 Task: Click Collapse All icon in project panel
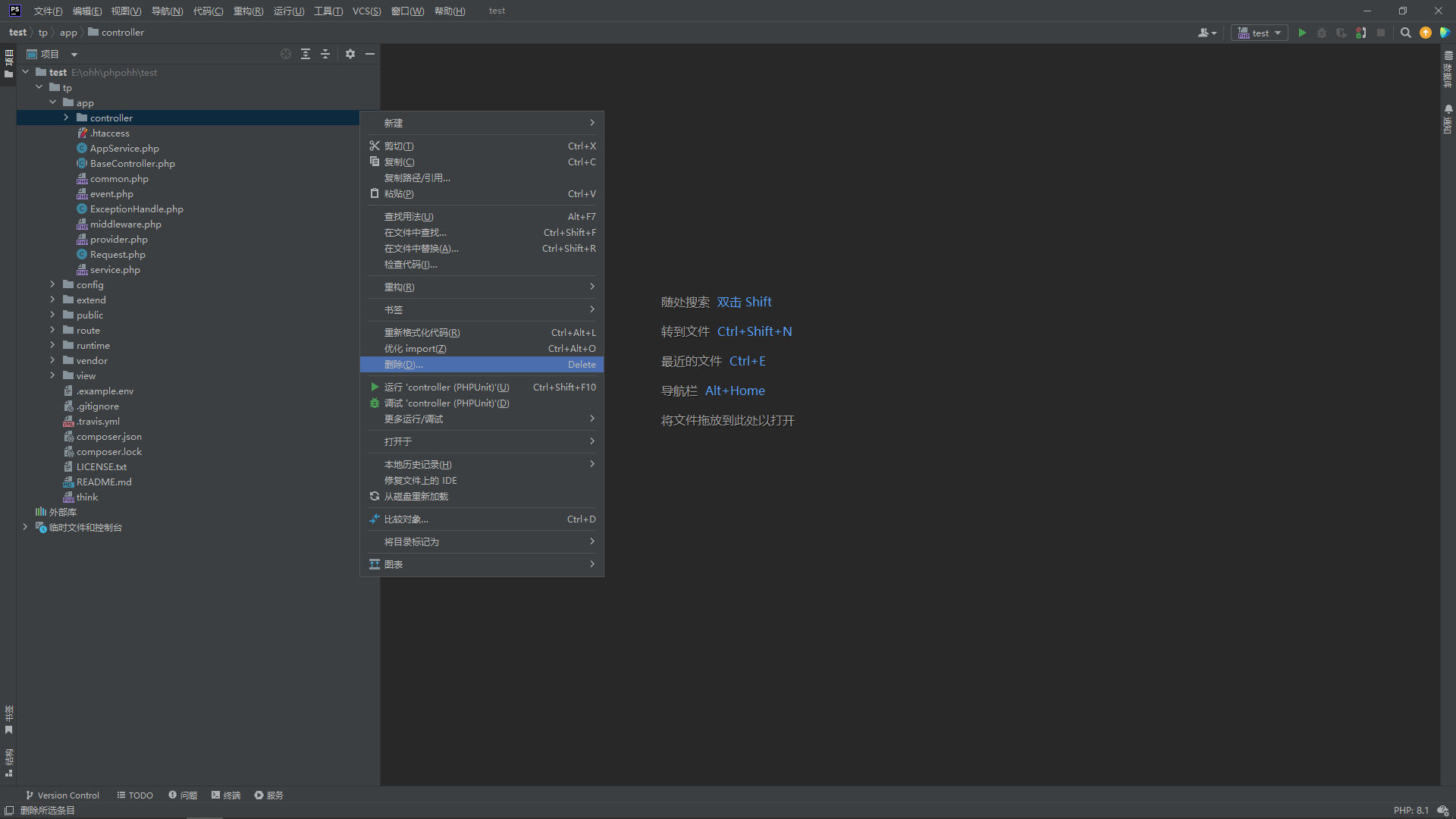(x=325, y=54)
